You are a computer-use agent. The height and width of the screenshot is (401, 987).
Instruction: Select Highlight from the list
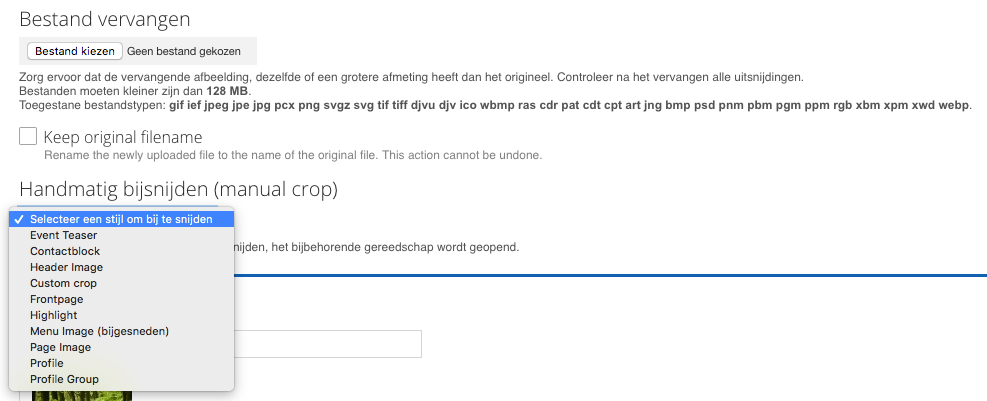tap(53, 315)
